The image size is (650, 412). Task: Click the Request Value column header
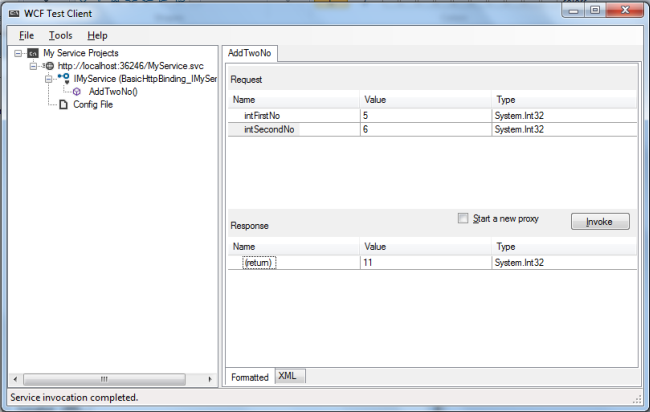click(426, 100)
